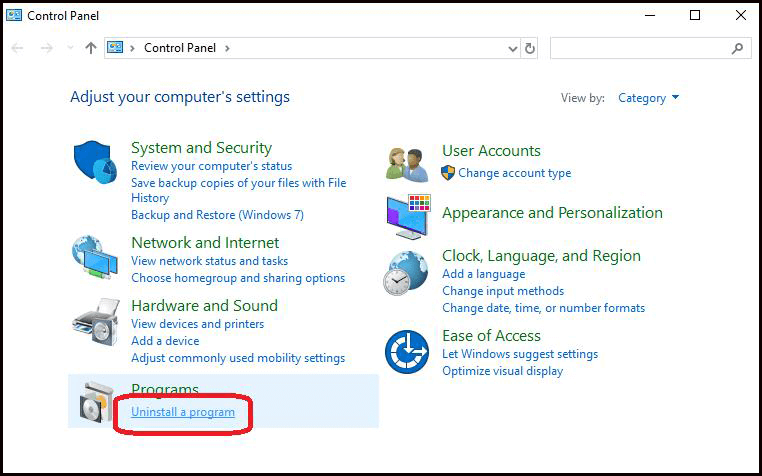Click the search magnifier icon
This screenshot has height=476, width=762.
(737, 48)
